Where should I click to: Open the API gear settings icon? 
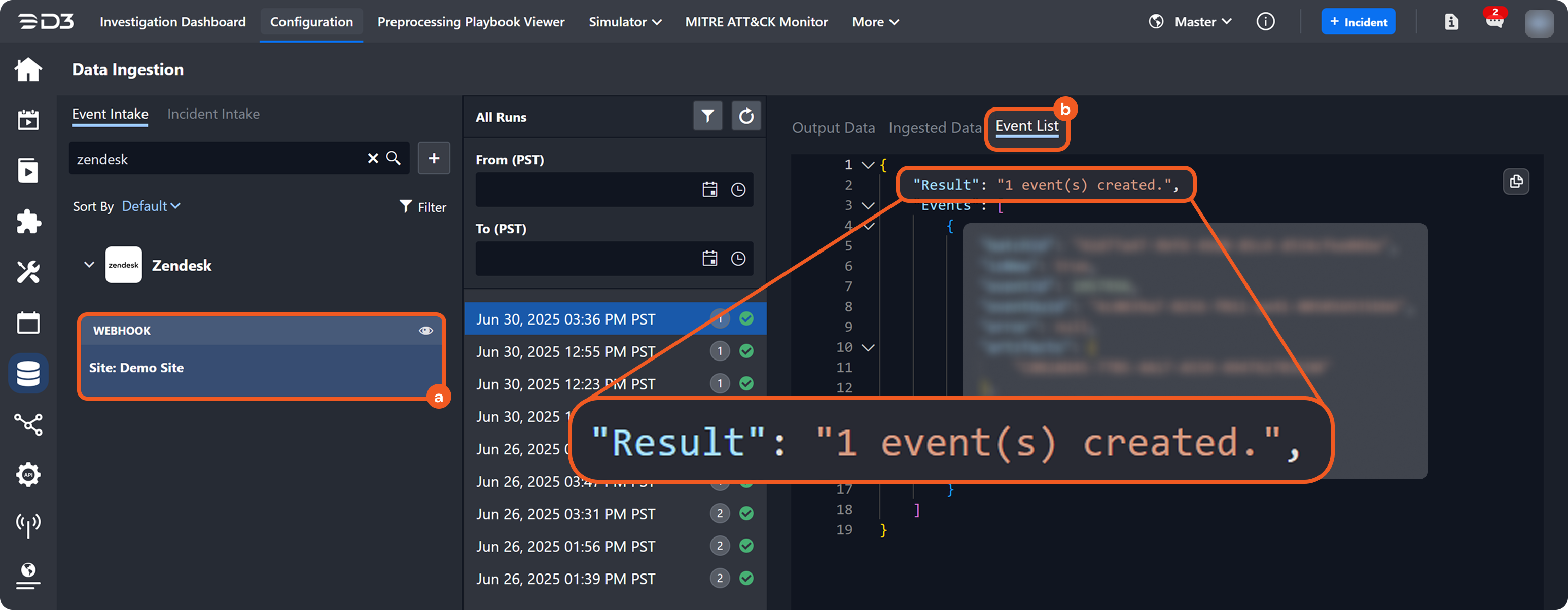tap(28, 475)
